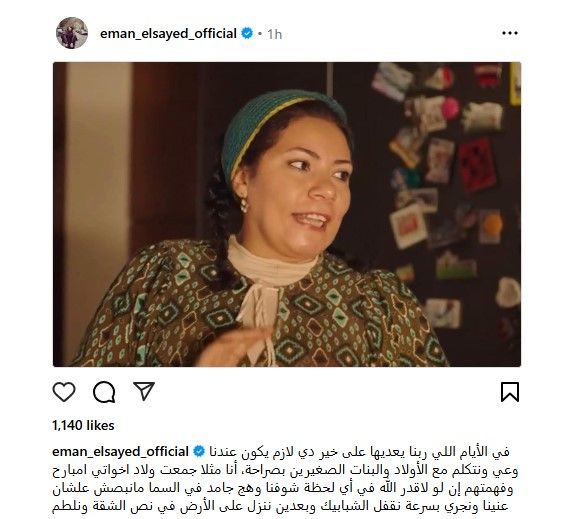This screenshot has width=565, height=519.
Task: Click the pink flower magnet in the photo
Action: pyautogui.click(x=450, y=108)
